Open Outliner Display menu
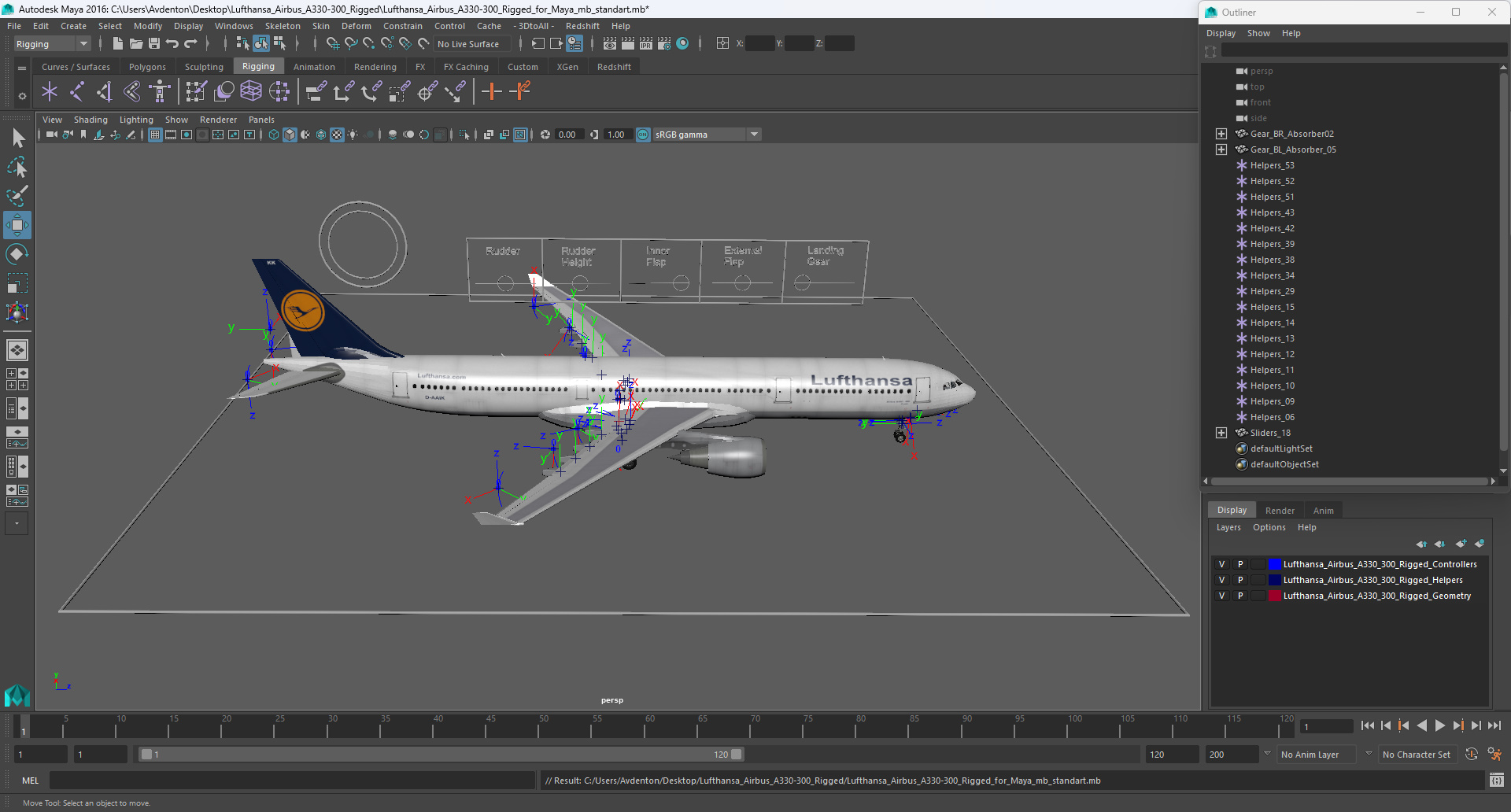This screenshot has width=1511, height=812. click(x=1221, y=33)
